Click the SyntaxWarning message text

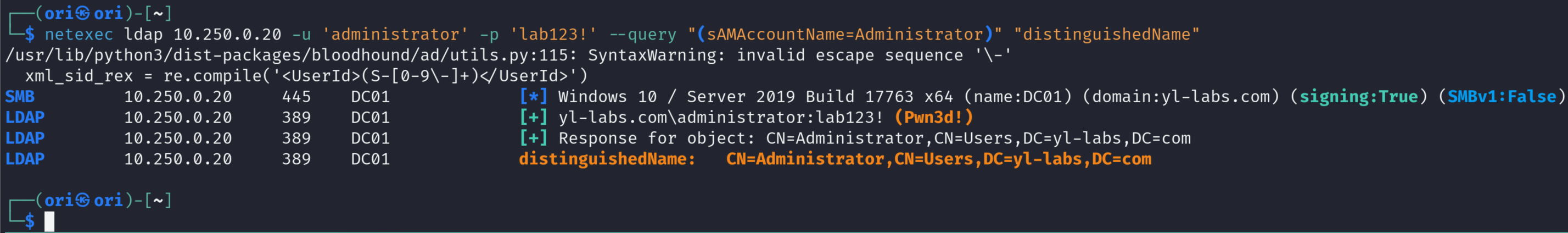coord(656,55)
